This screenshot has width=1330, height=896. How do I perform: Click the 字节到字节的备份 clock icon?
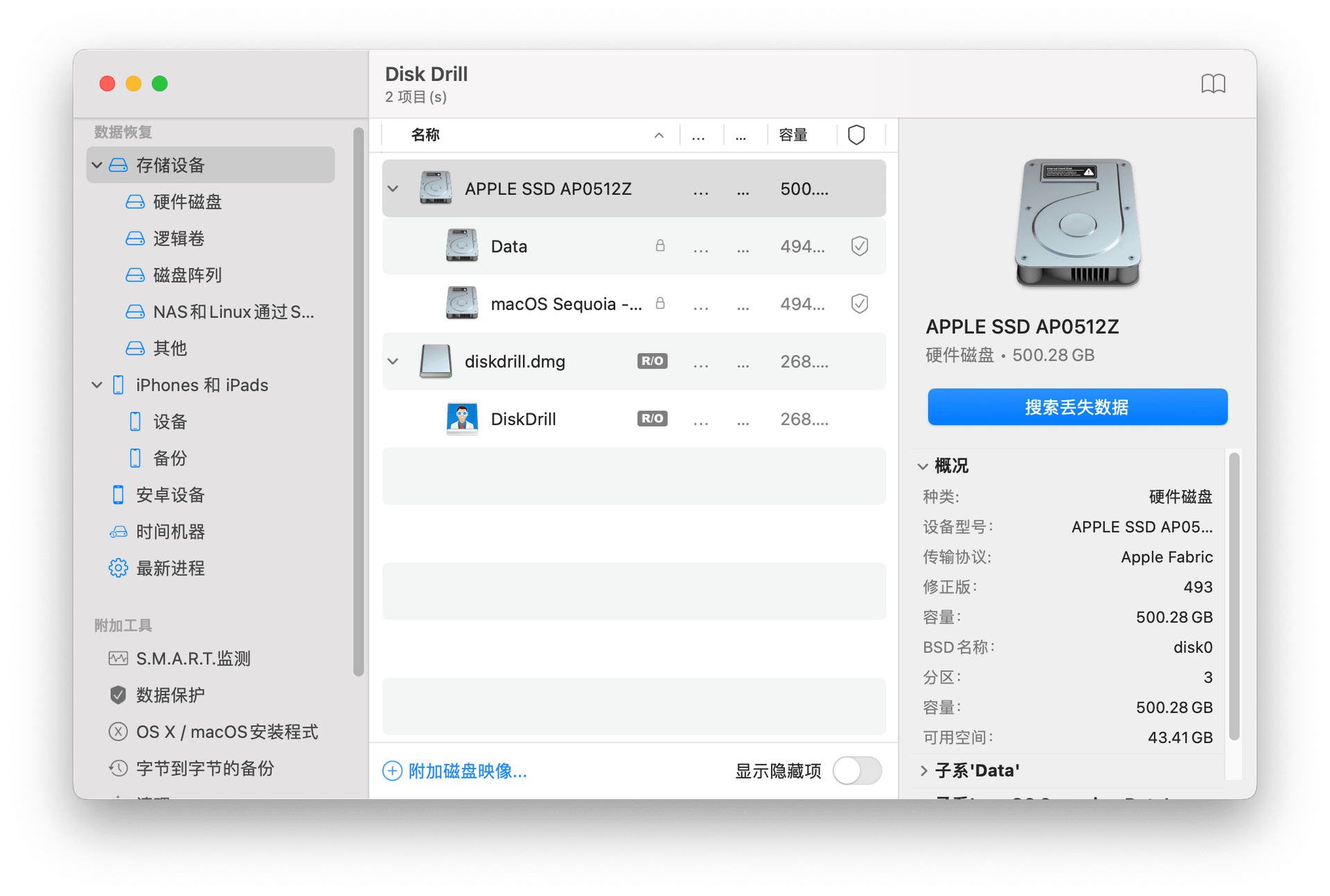point(118,769)
